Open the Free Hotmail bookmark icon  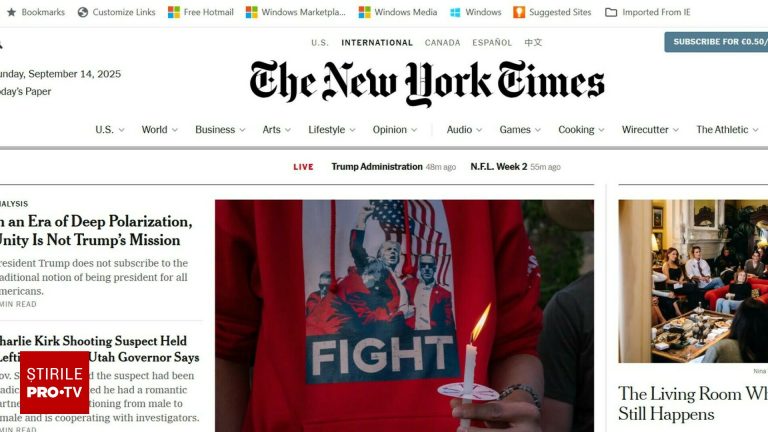[x=174, y=12]
